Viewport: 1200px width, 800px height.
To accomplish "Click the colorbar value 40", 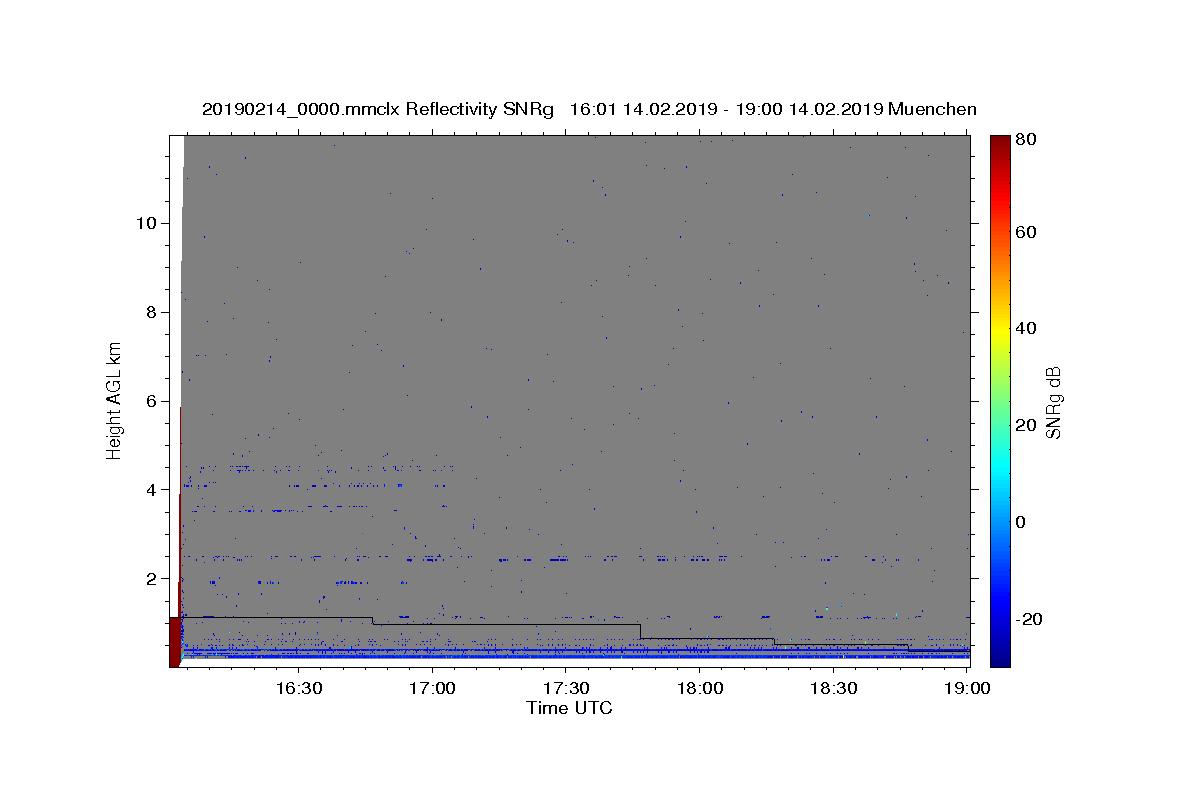I will point(1025,329).
